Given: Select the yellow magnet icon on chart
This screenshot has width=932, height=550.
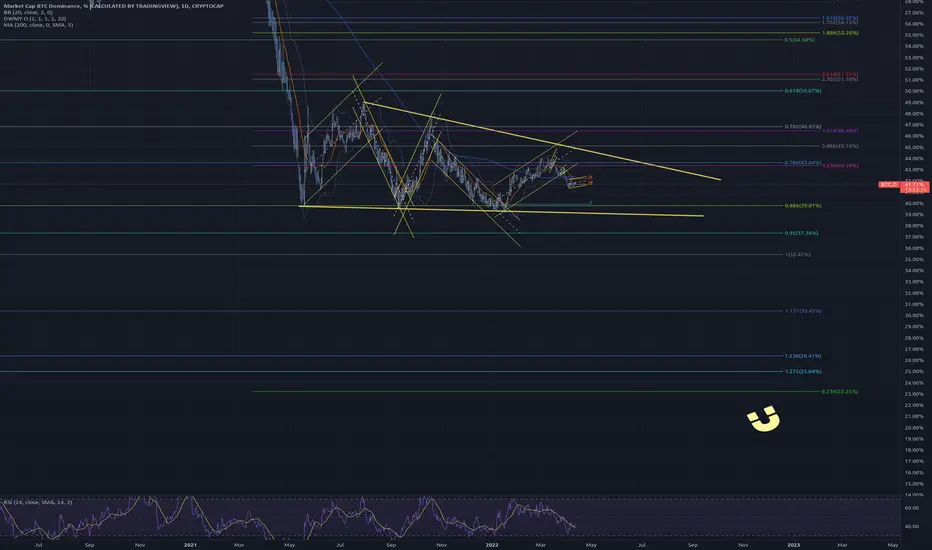Looking at the screenshot, I should click(763, 419).
